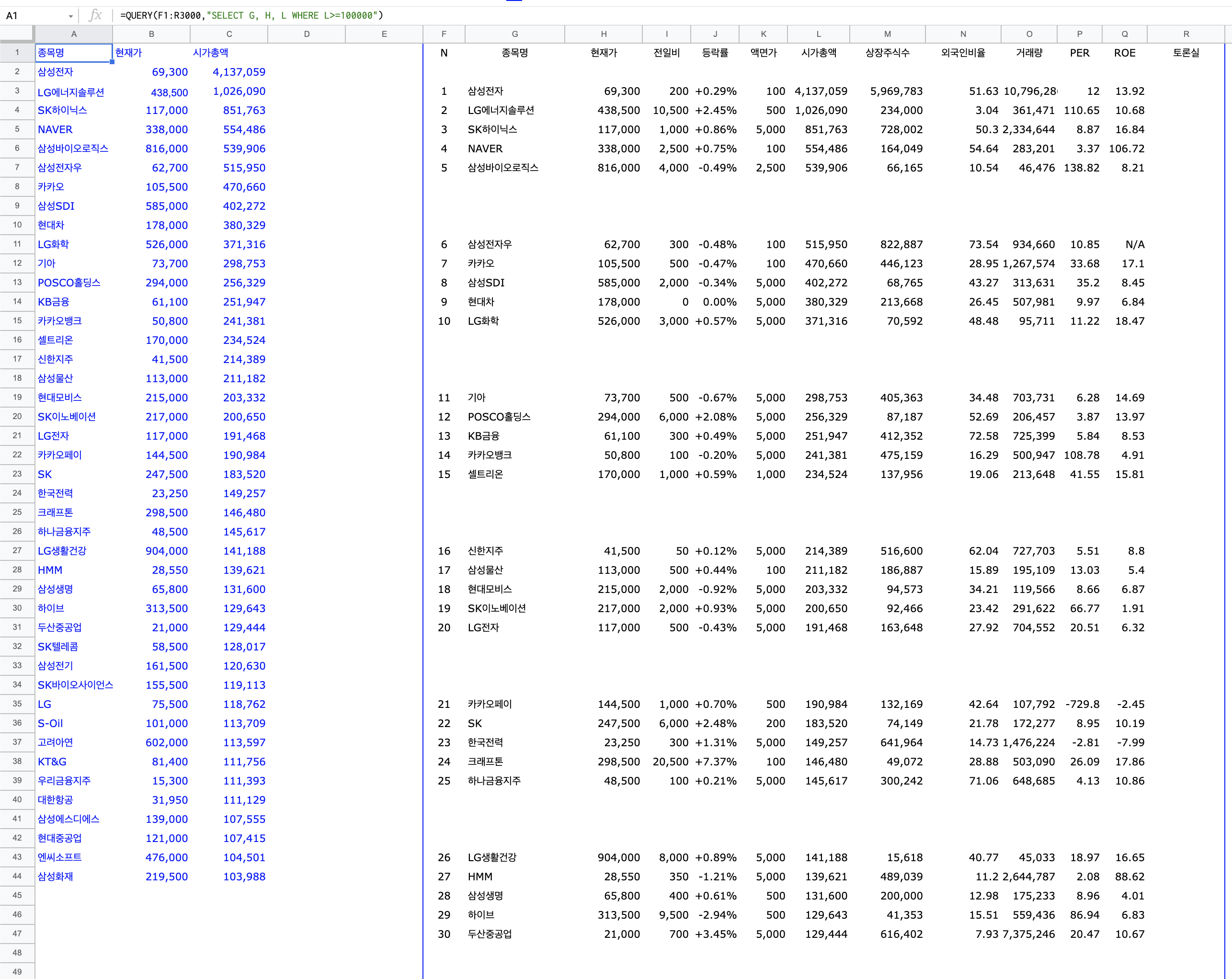
Task: Click the 외국인비율 header cell
Action: (963, 53)
